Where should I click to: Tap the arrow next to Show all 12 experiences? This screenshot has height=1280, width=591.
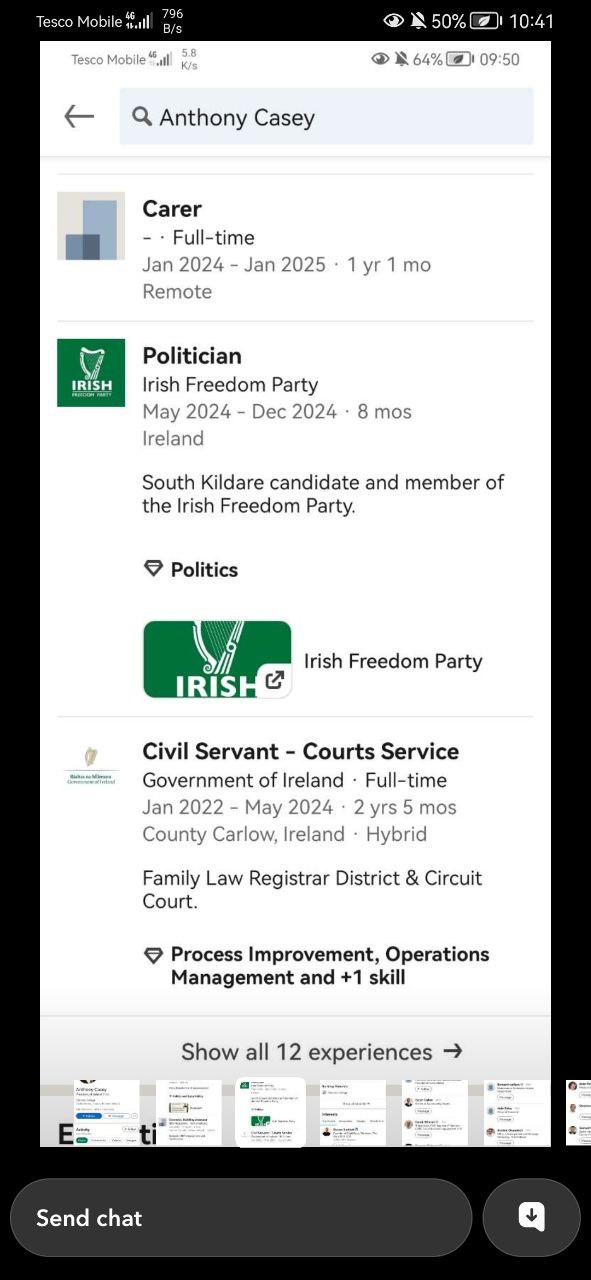pos(453,1051)
